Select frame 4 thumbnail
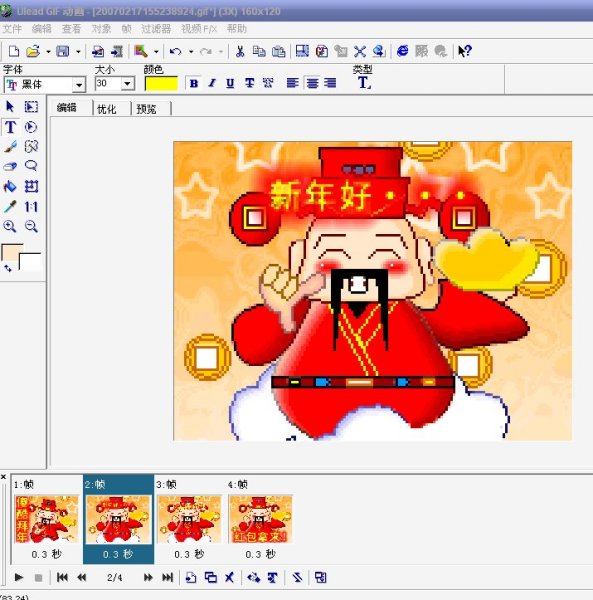Image resolution: width=593 pixels, height=600 pixels. pyautogui.click(x=261, y=519)
